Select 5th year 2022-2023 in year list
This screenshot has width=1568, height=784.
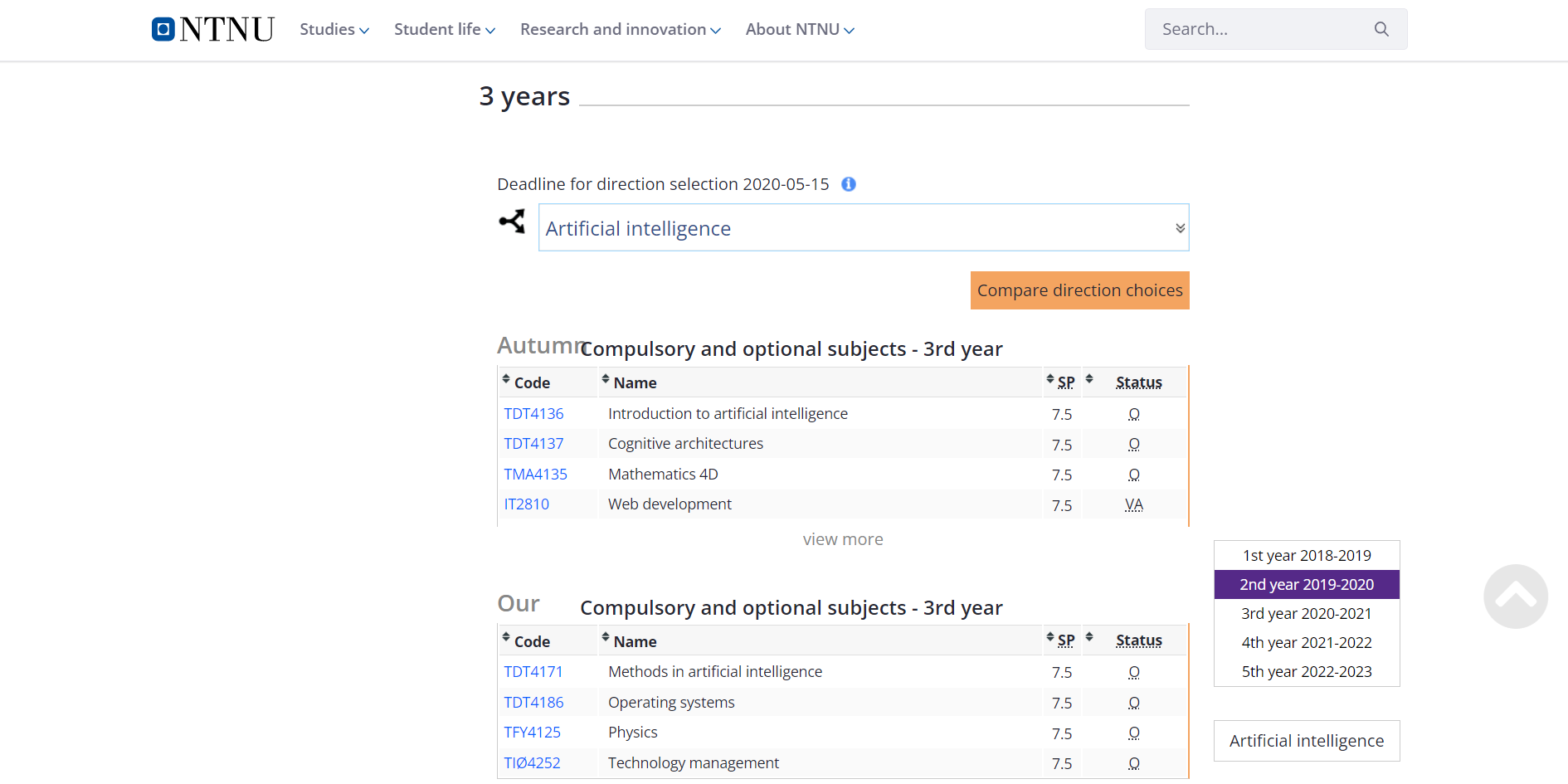tap(1307, 672)
